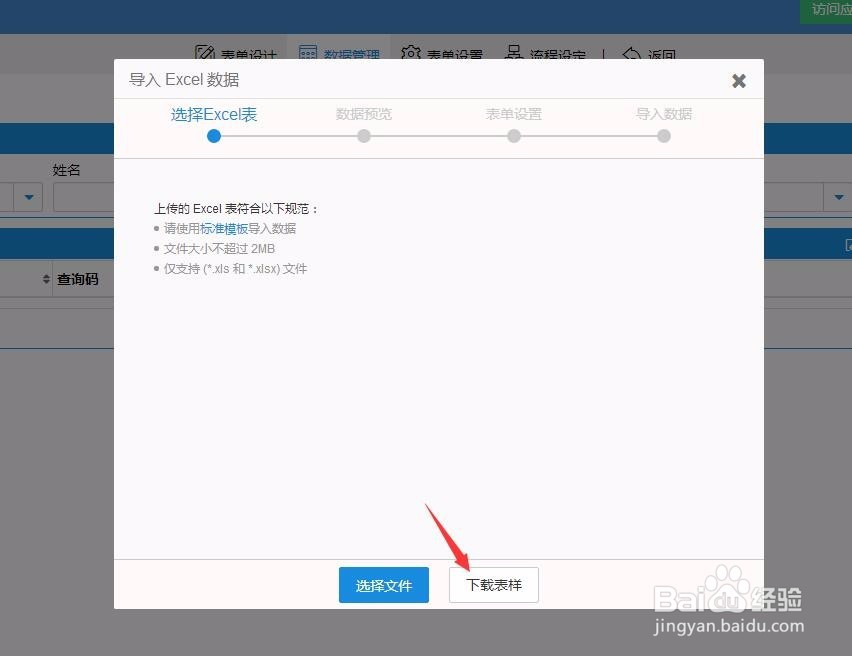Toggle sorting on the 查询码 column

[47, 279]
